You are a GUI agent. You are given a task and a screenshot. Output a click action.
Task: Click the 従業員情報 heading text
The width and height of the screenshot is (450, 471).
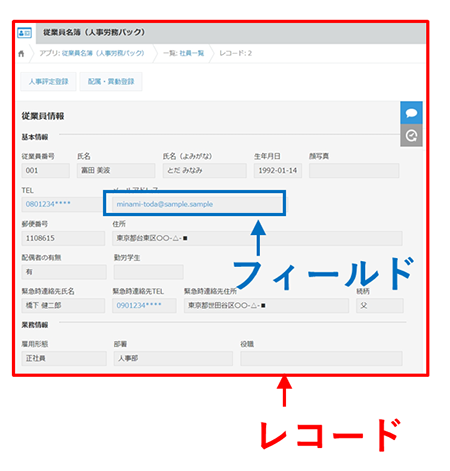[43, 116]
